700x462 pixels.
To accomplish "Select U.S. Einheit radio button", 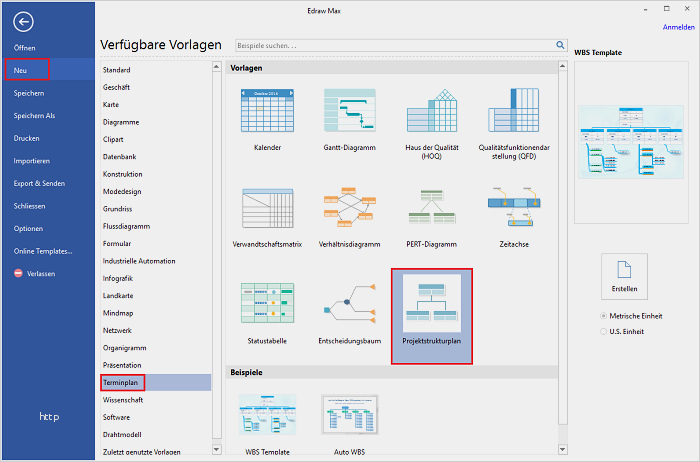I will (603, 331).
